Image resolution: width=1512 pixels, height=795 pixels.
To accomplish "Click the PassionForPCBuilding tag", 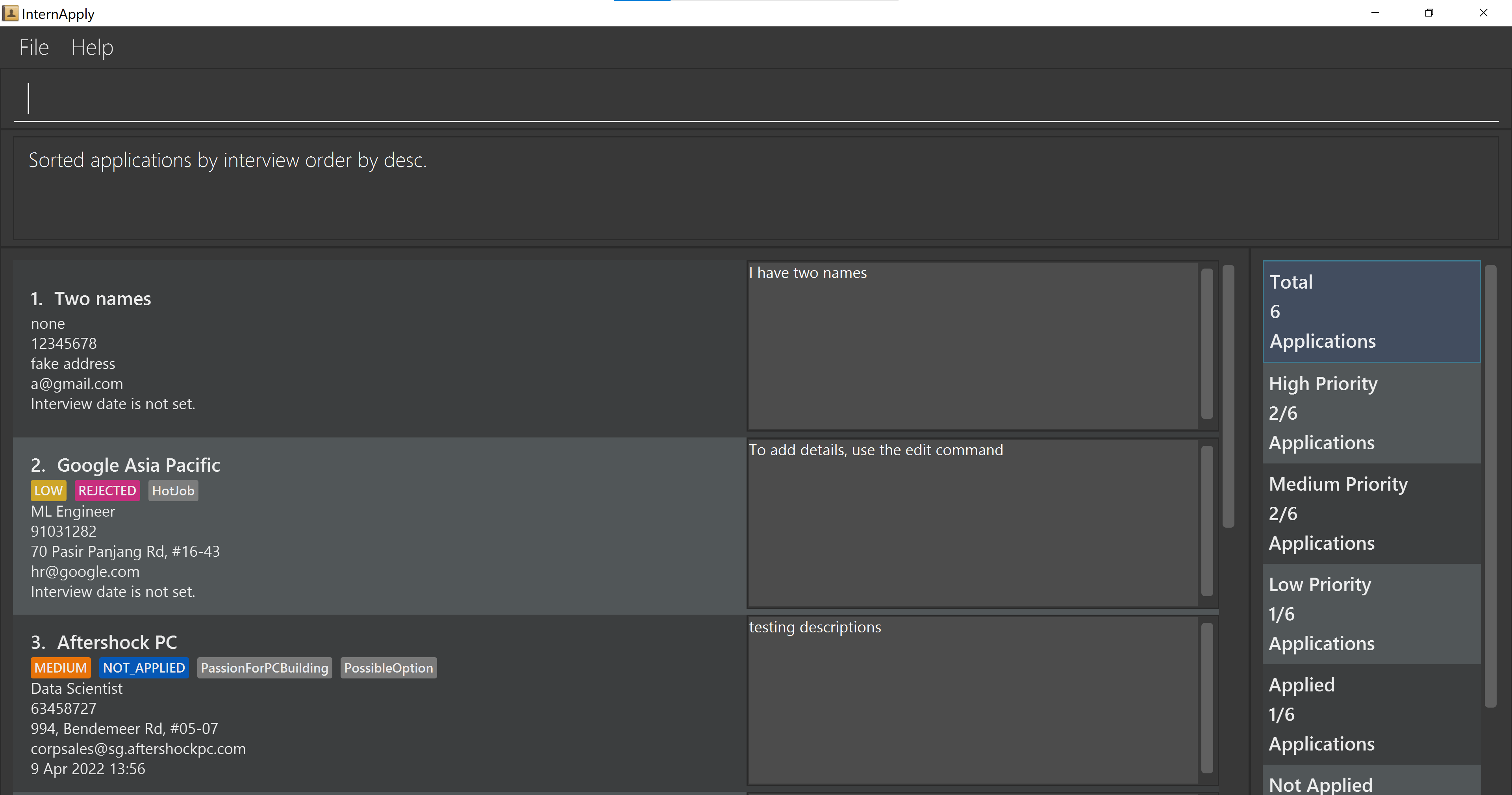I will click(x=264, y=668).
